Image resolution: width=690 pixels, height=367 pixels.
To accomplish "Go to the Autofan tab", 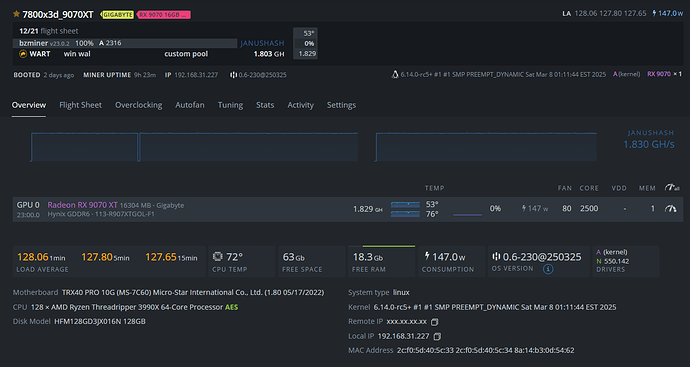I will 190,105.
